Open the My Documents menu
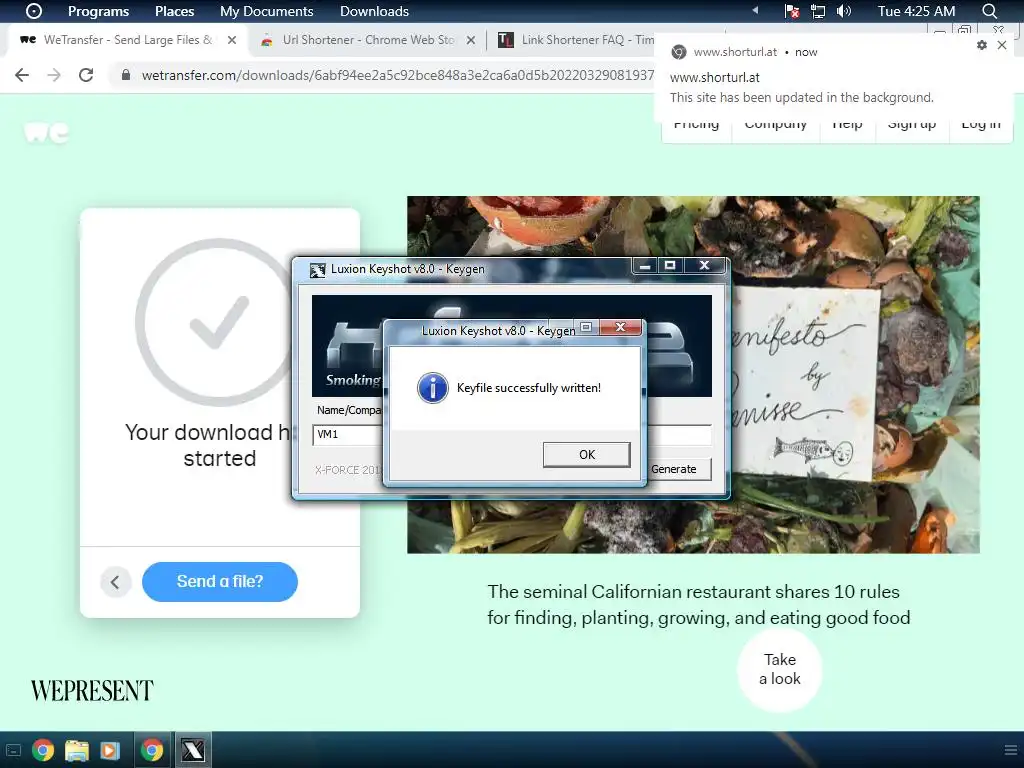The image size is (1024, 768). tap(266, 11)
